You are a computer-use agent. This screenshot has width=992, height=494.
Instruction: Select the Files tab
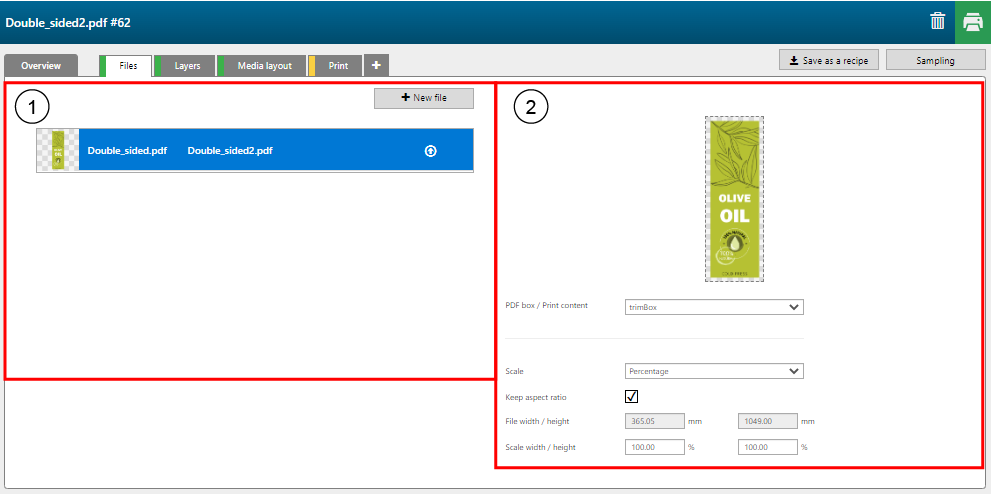click(x=128, y=66)
